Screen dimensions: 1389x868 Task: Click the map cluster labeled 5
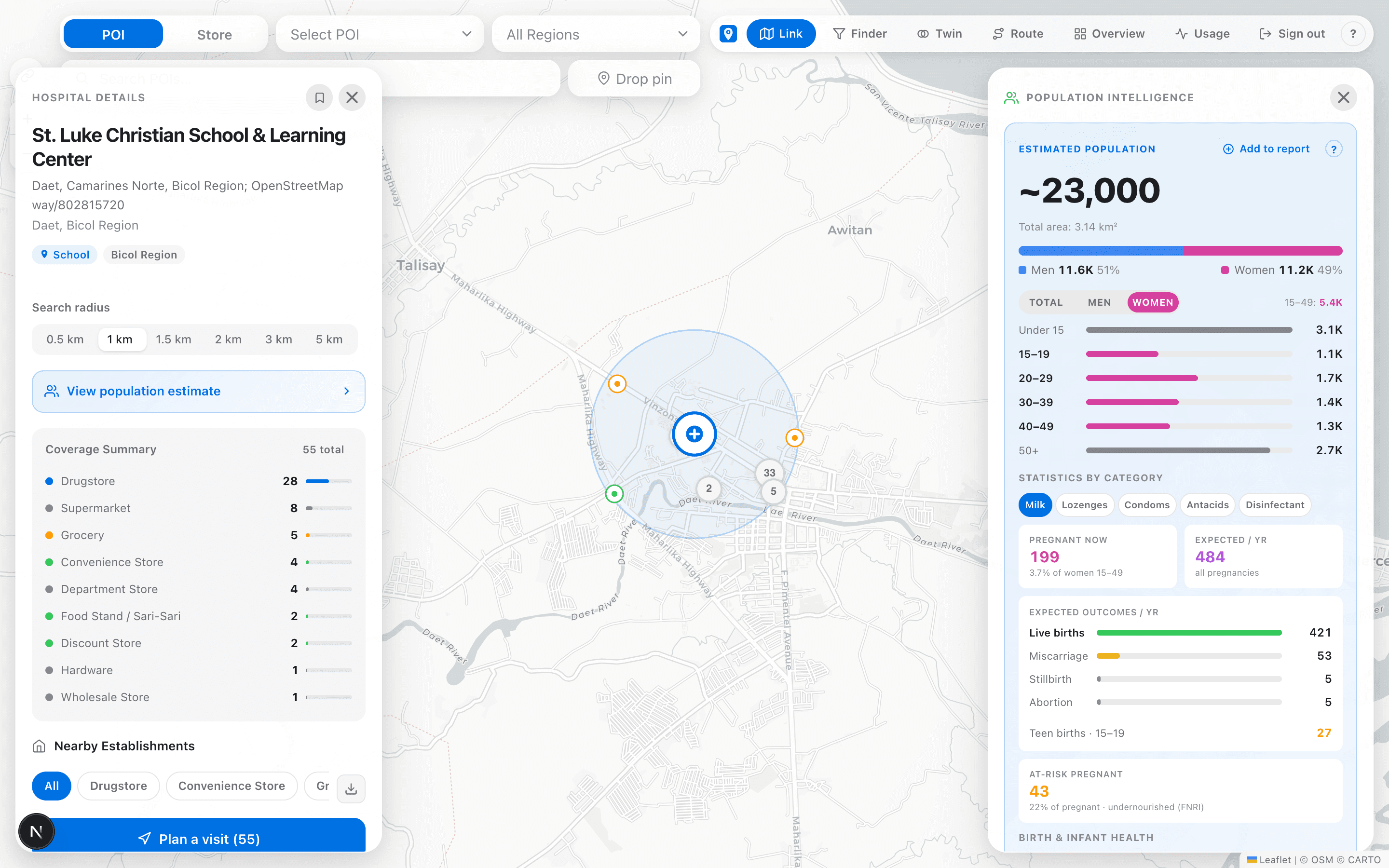773,491
